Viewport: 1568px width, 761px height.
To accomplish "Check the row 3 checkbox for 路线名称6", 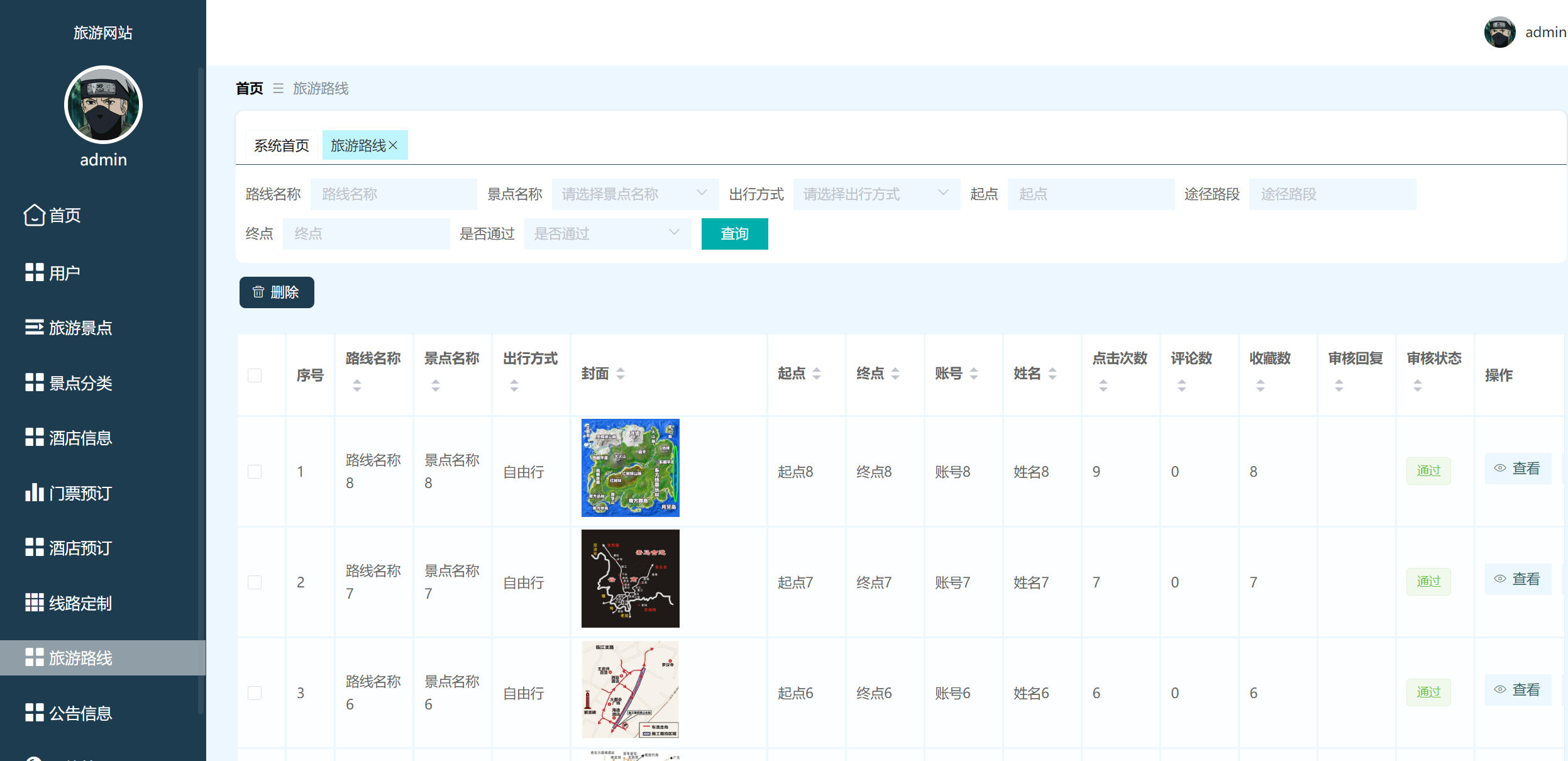I will 255,693.
